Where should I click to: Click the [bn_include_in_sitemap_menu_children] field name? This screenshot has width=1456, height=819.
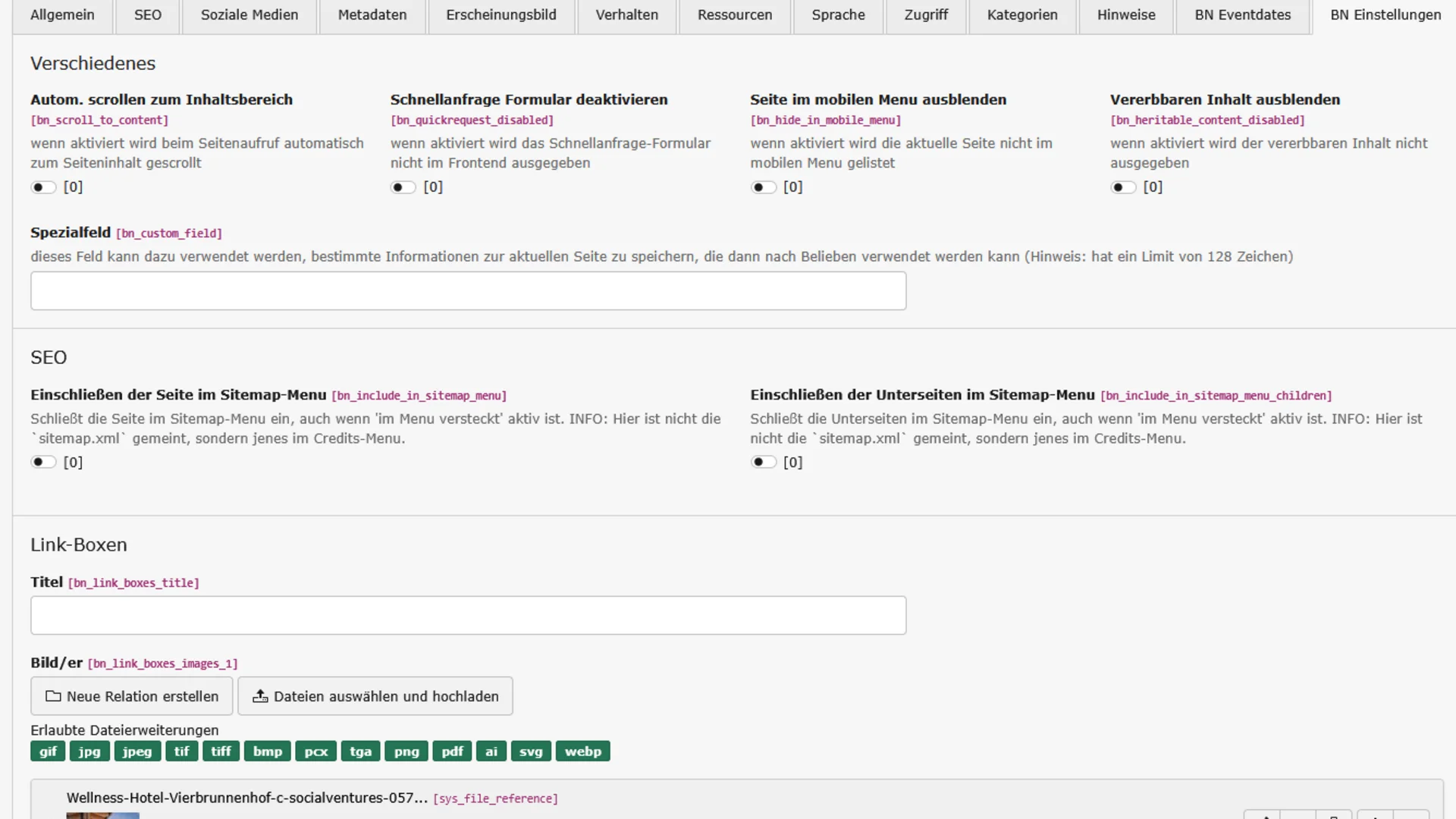[1216, 396]
